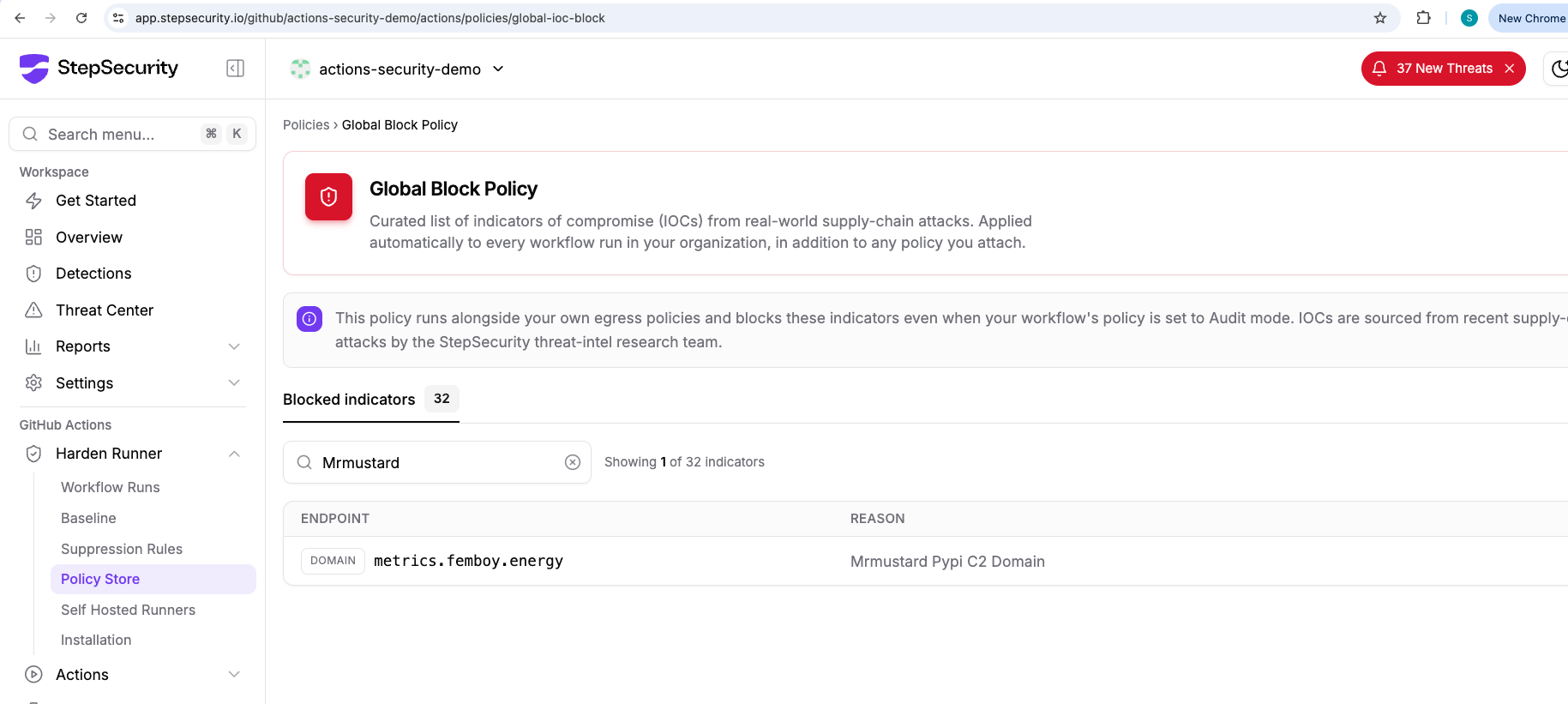The width and height of the screenshot is (1568, 704).
Task: Open site information icon in address bar
Action: pyautogui.click(x=118, y=18)
